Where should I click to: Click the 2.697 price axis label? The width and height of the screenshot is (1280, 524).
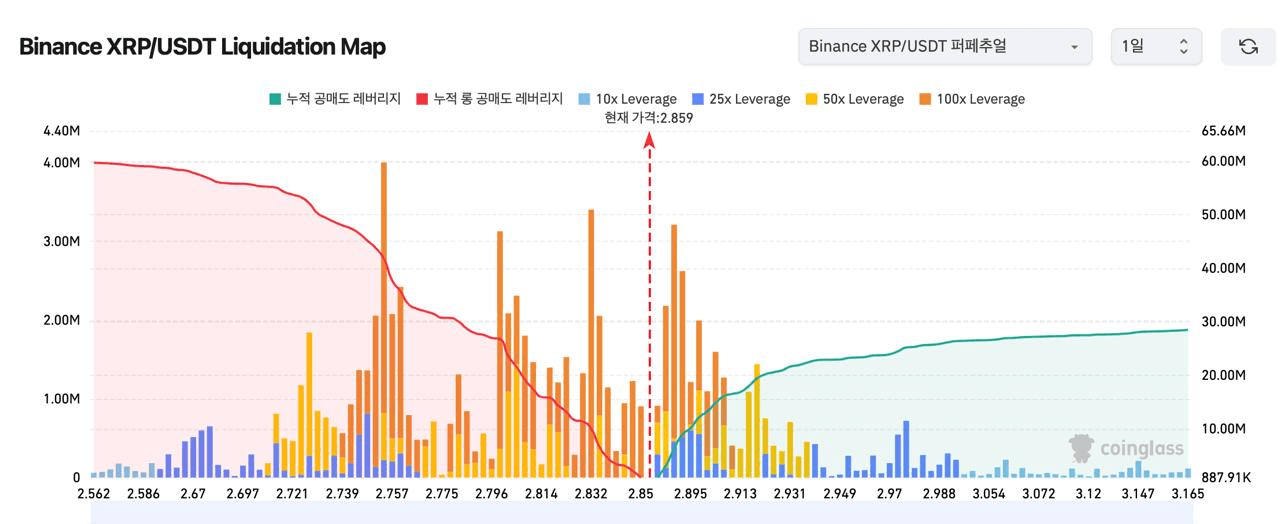point(242,493)
